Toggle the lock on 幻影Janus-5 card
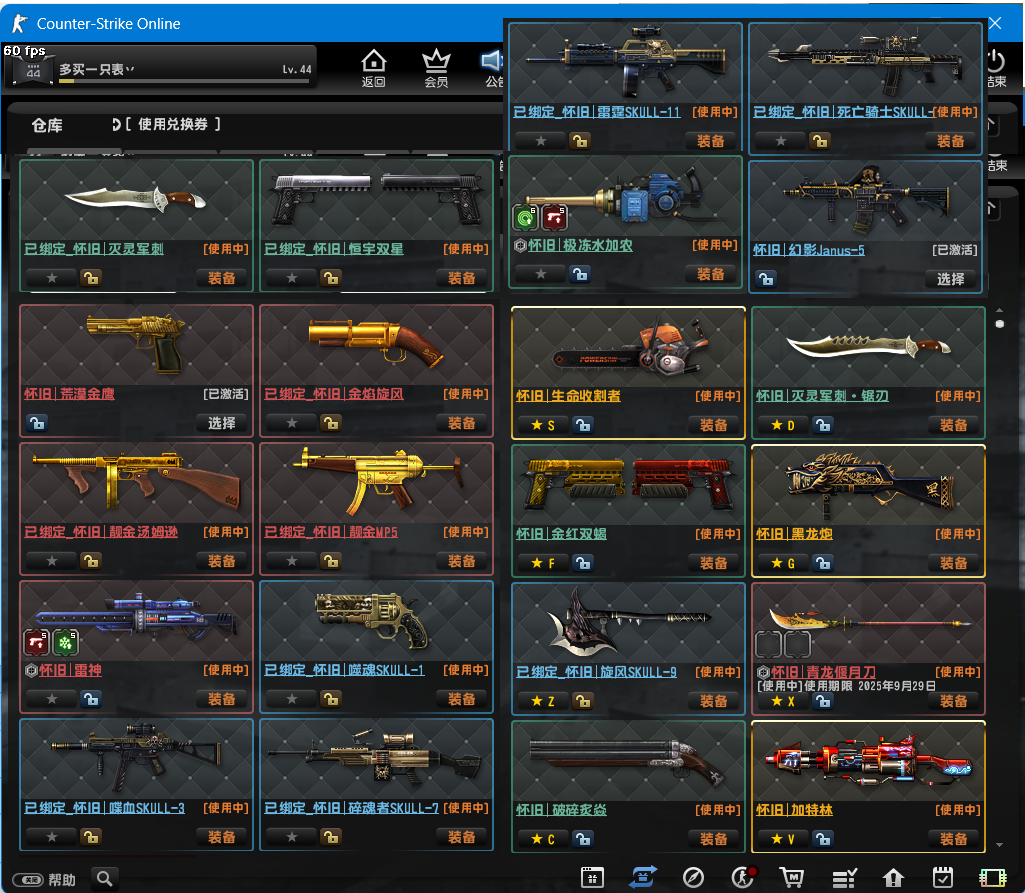The height and width of the screenshot is (893, 1025). tap(766, 280)
